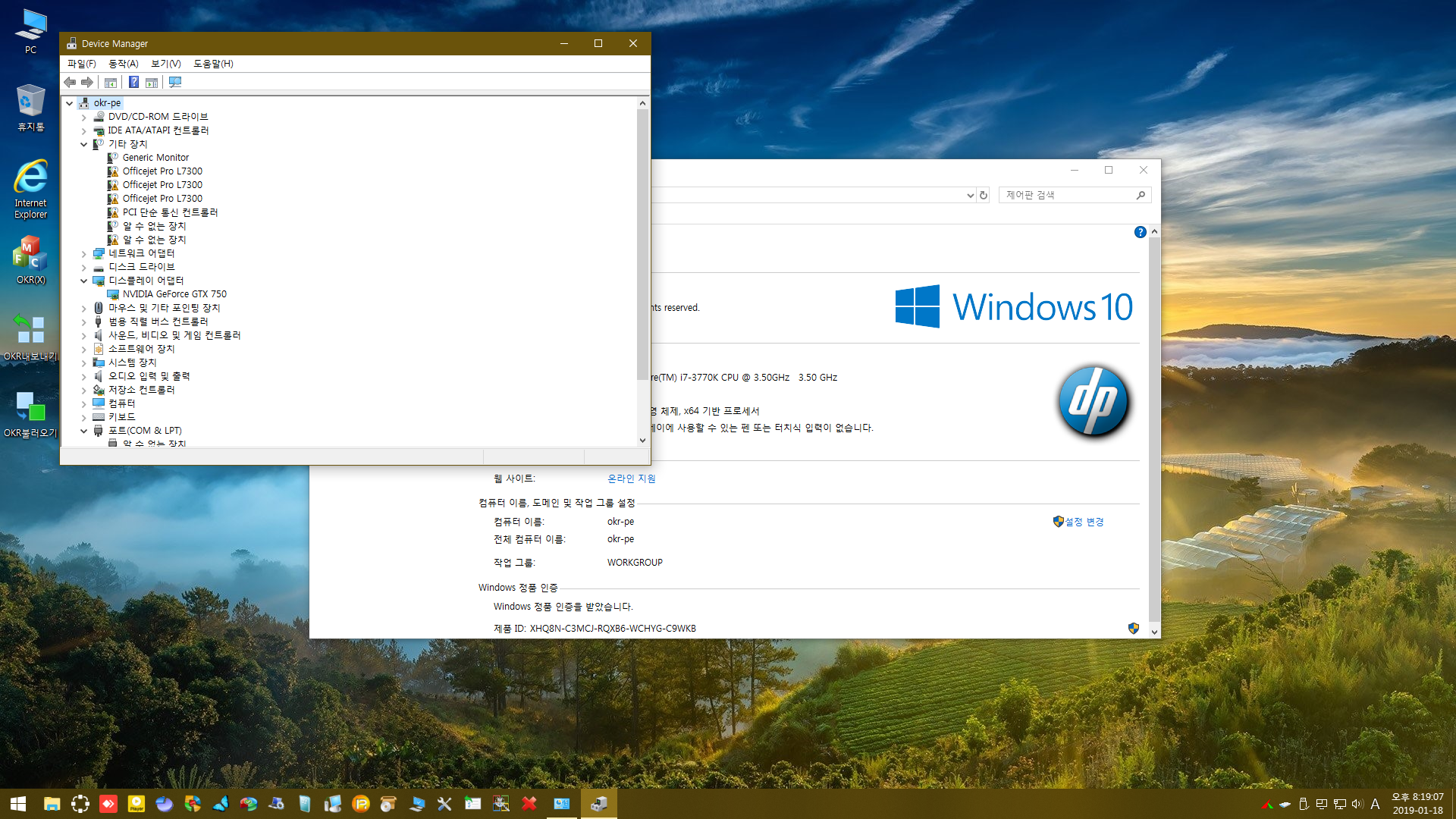The image size is (1456, 819).
Task: Click the 설정 변경 link
Action: coord(1084,522)
